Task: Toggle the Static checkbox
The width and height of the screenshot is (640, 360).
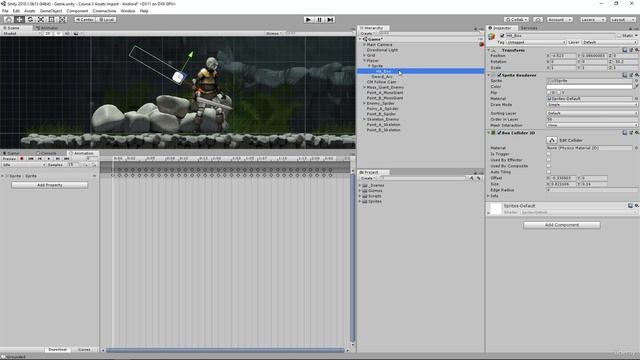Action: pyautogui.click(x=619, y=36)
